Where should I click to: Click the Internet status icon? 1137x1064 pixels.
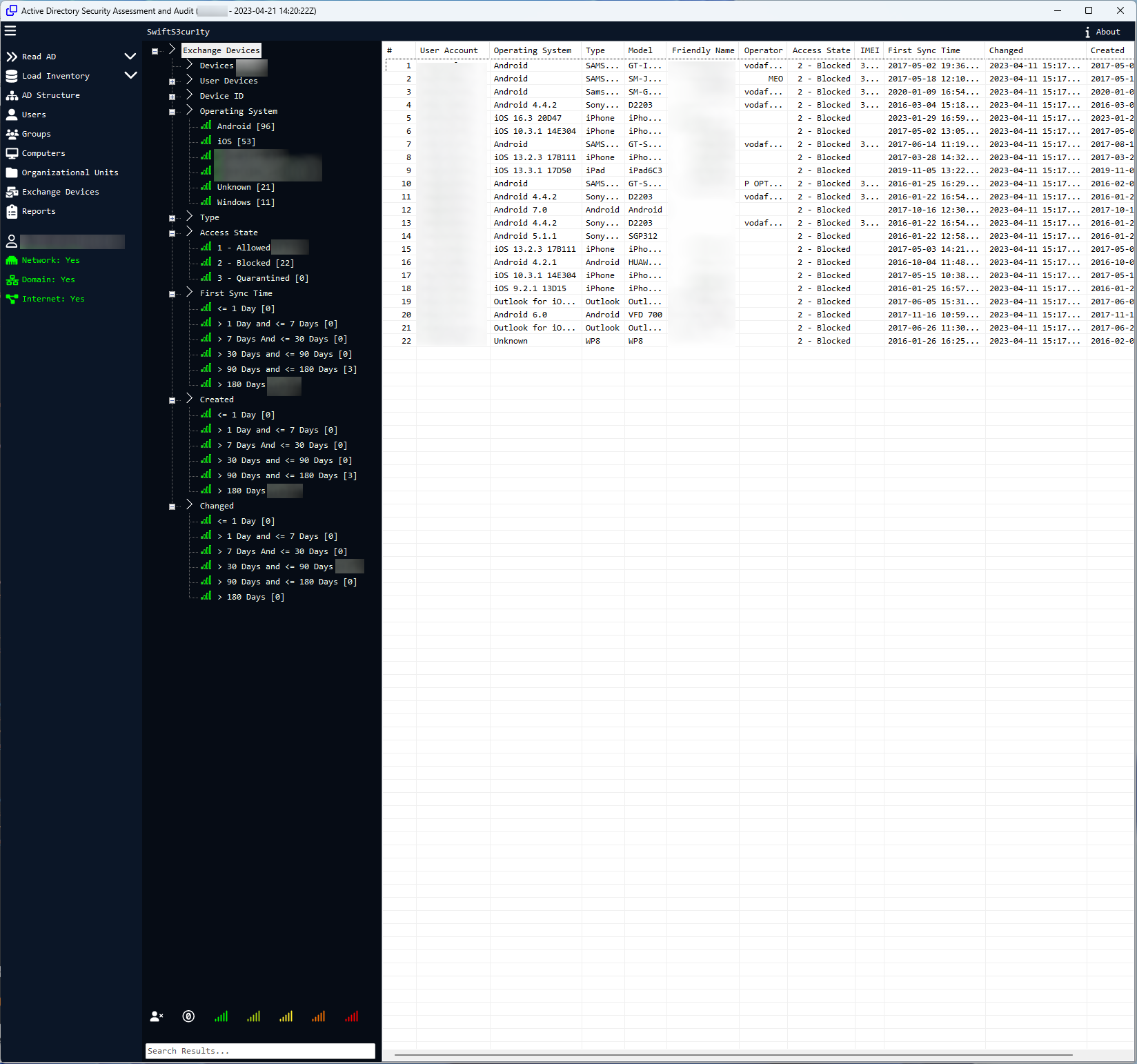tap(12, 299)
